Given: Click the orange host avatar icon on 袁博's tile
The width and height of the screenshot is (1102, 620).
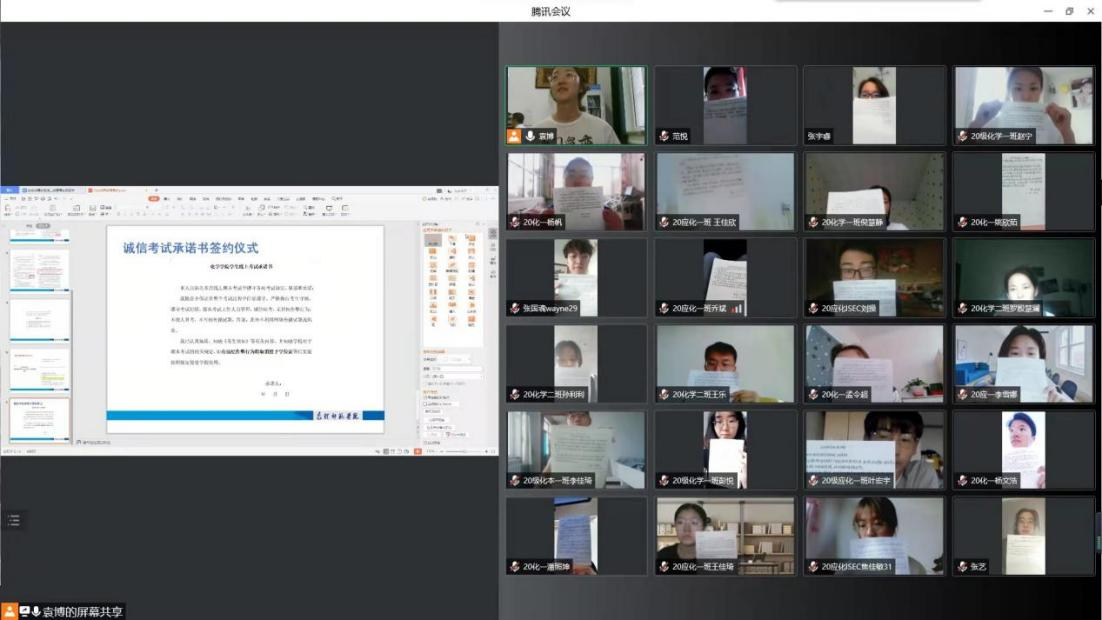Looking at the screenshot, I should 515,137.
